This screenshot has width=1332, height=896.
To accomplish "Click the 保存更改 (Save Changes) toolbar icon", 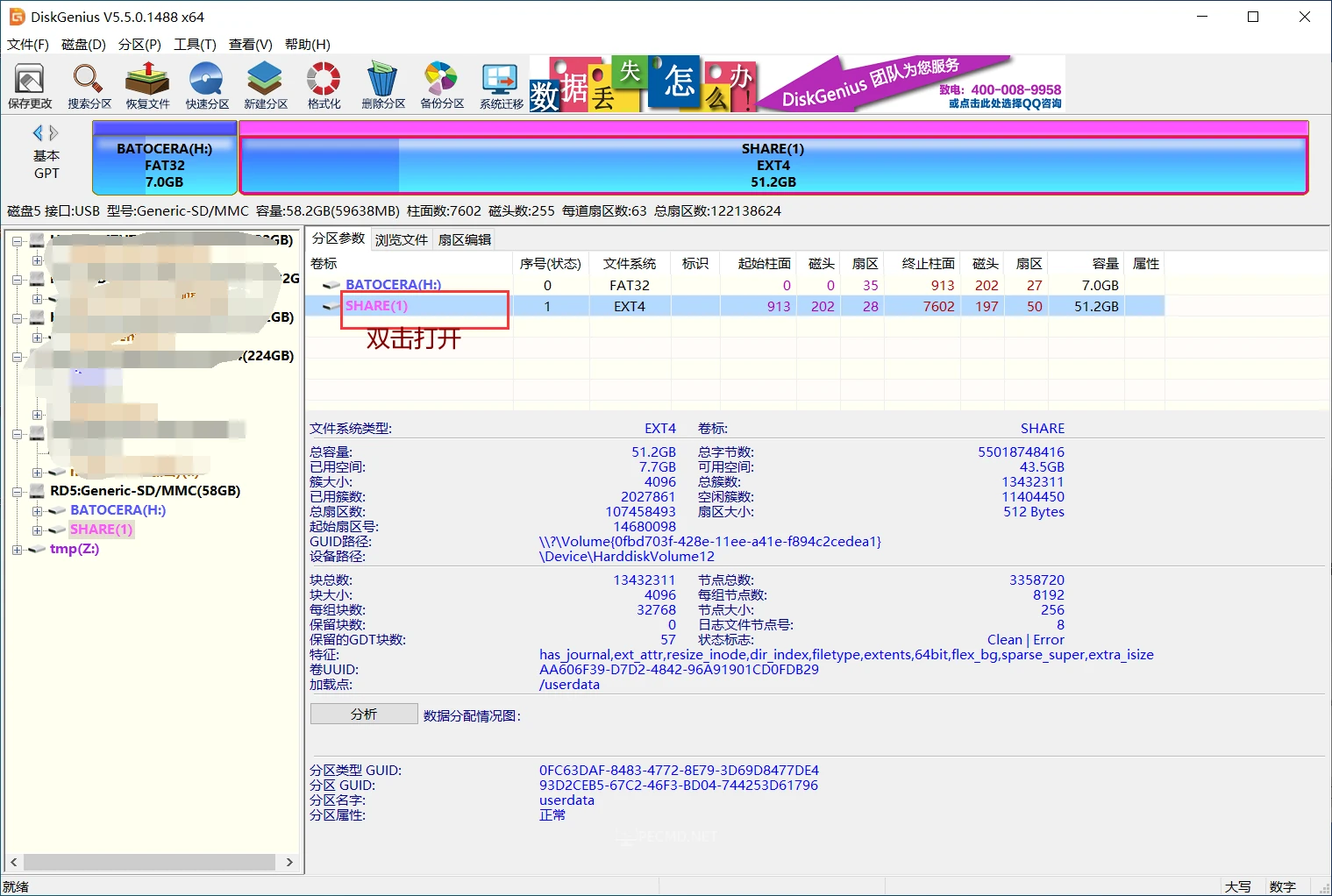I will click(x=30, y=86).
